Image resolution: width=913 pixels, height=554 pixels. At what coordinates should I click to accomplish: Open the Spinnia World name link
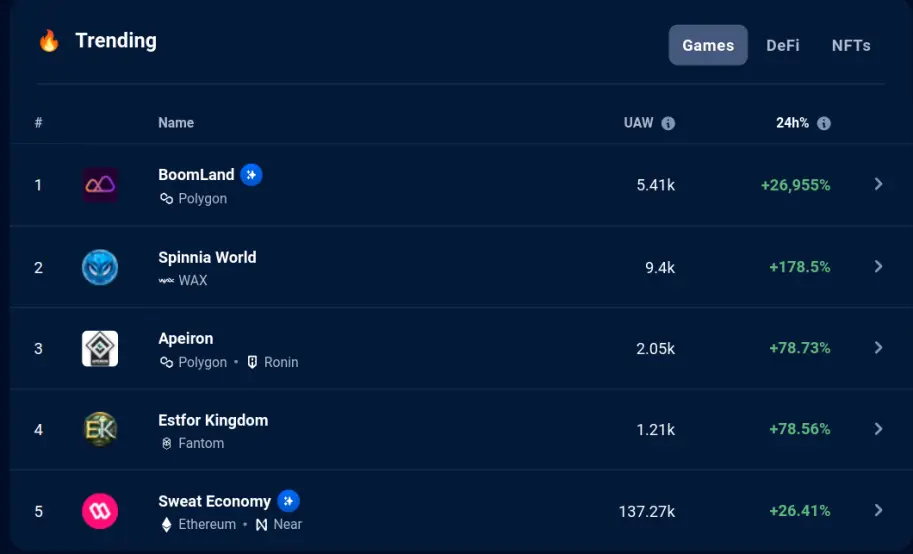[207, 257]
